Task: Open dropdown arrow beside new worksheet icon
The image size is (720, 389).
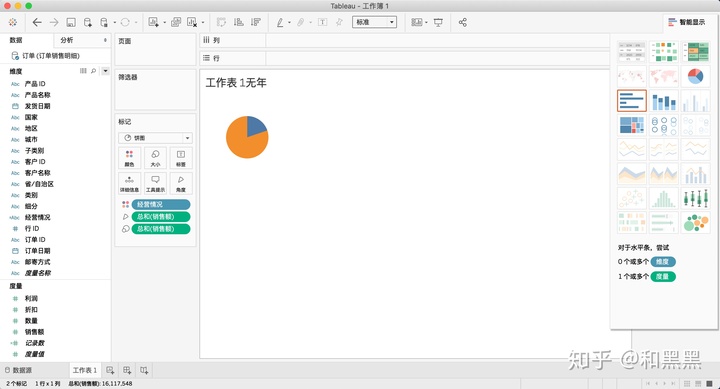Action: [164, 23]
